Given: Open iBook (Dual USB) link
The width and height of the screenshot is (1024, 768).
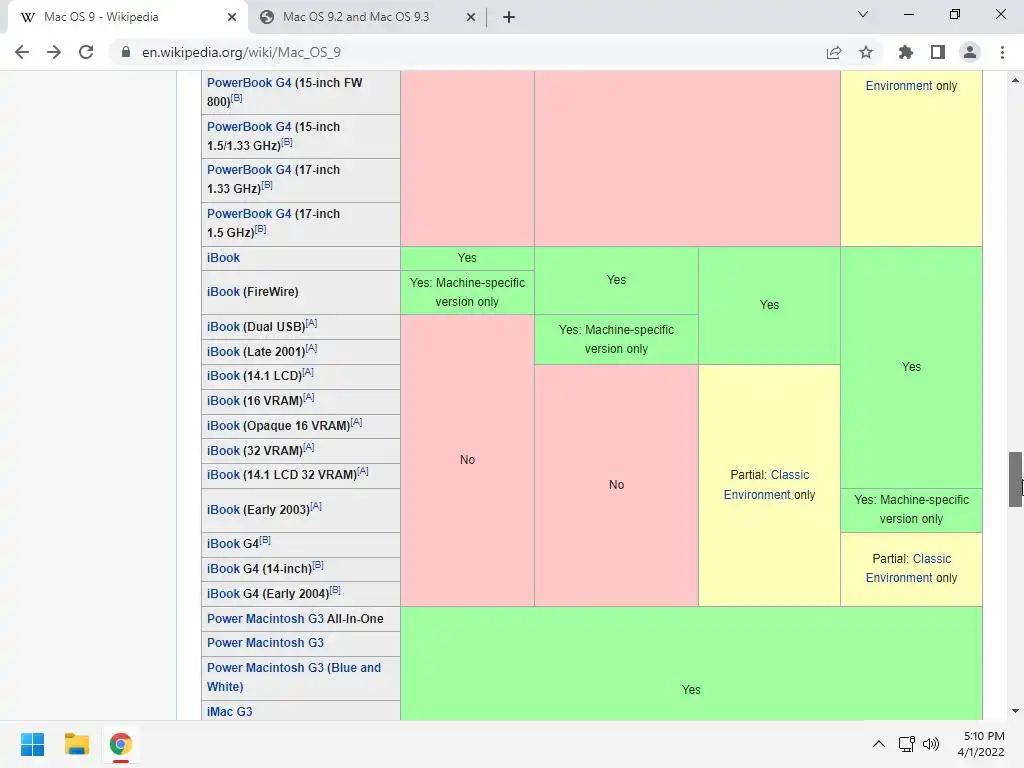Looking at the screenshot, I should tap(223, 327).
